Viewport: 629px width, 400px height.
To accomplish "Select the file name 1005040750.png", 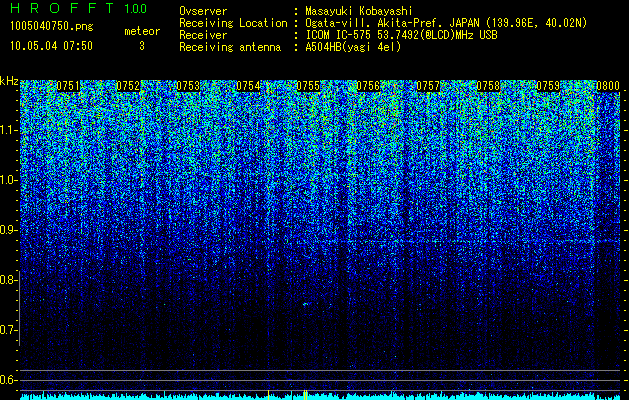I will coord(52,27).
